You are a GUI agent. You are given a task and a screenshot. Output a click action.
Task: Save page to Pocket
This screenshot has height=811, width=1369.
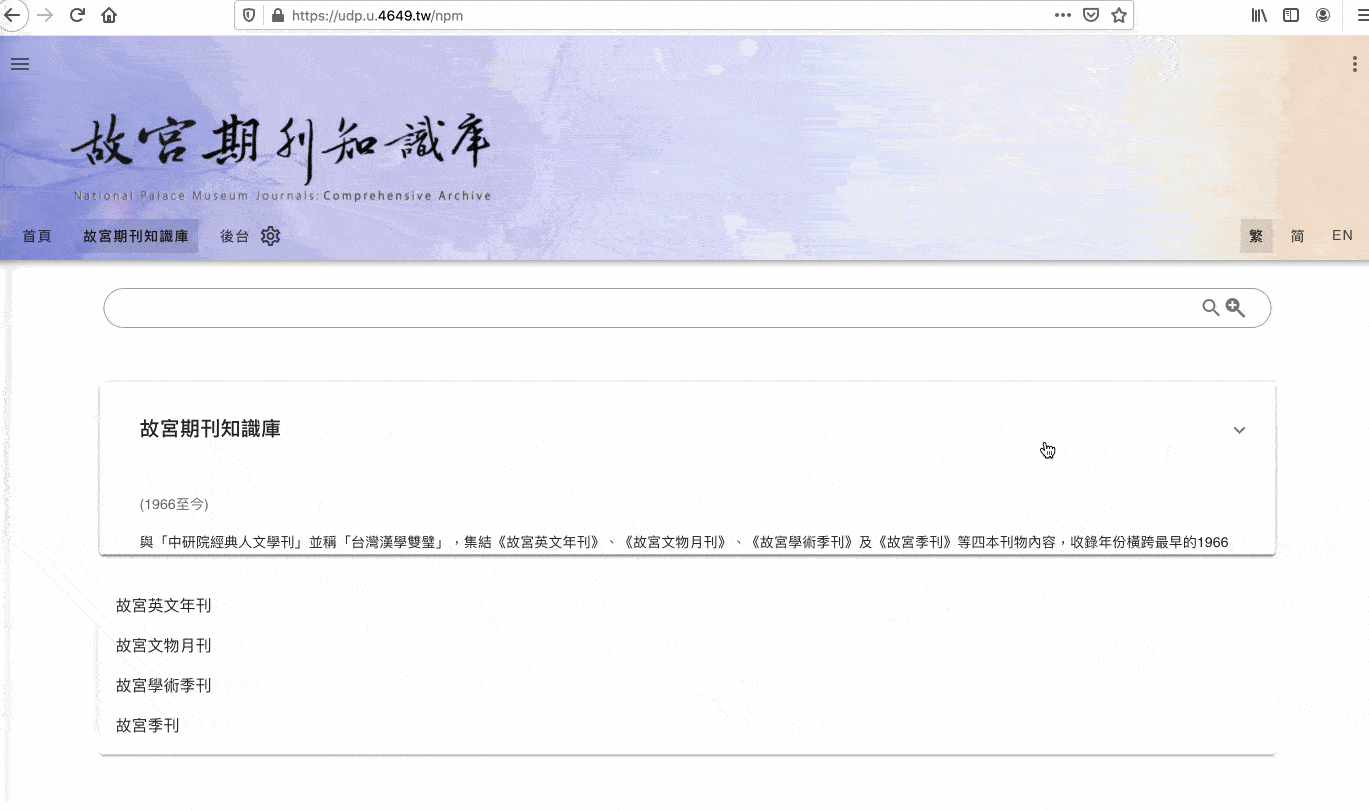1092,15
